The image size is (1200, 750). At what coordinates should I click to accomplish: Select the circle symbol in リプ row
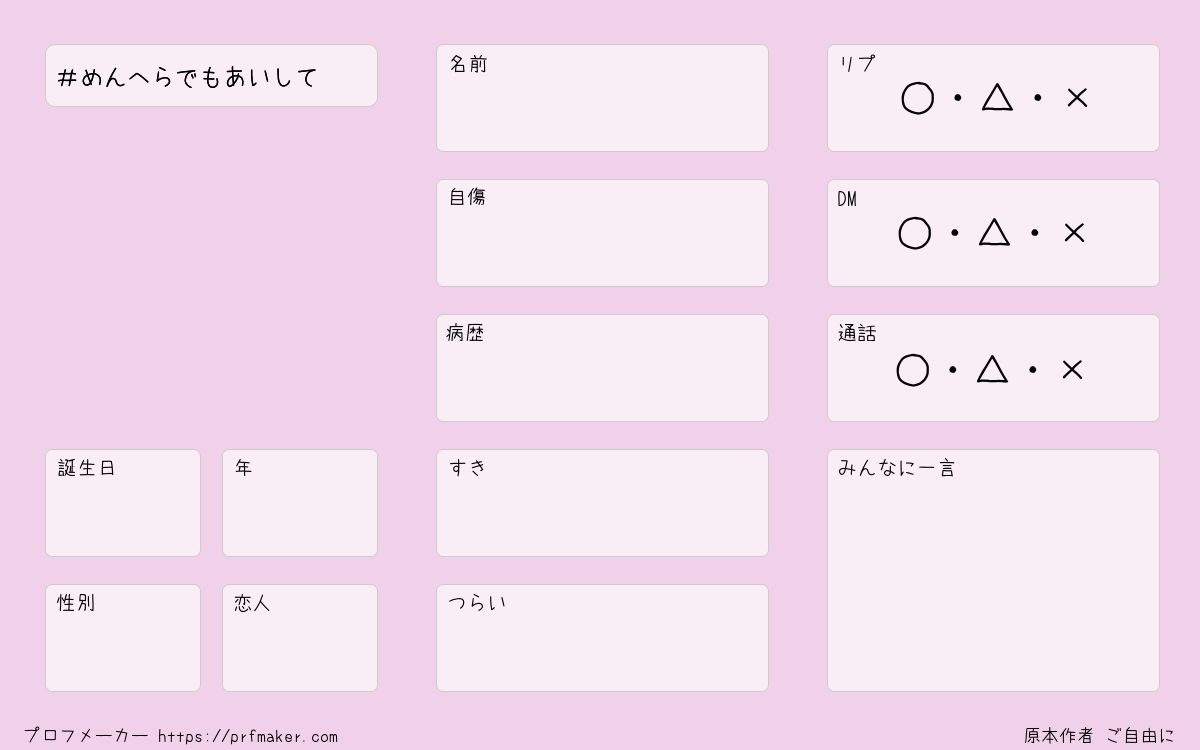coord(917,98)
